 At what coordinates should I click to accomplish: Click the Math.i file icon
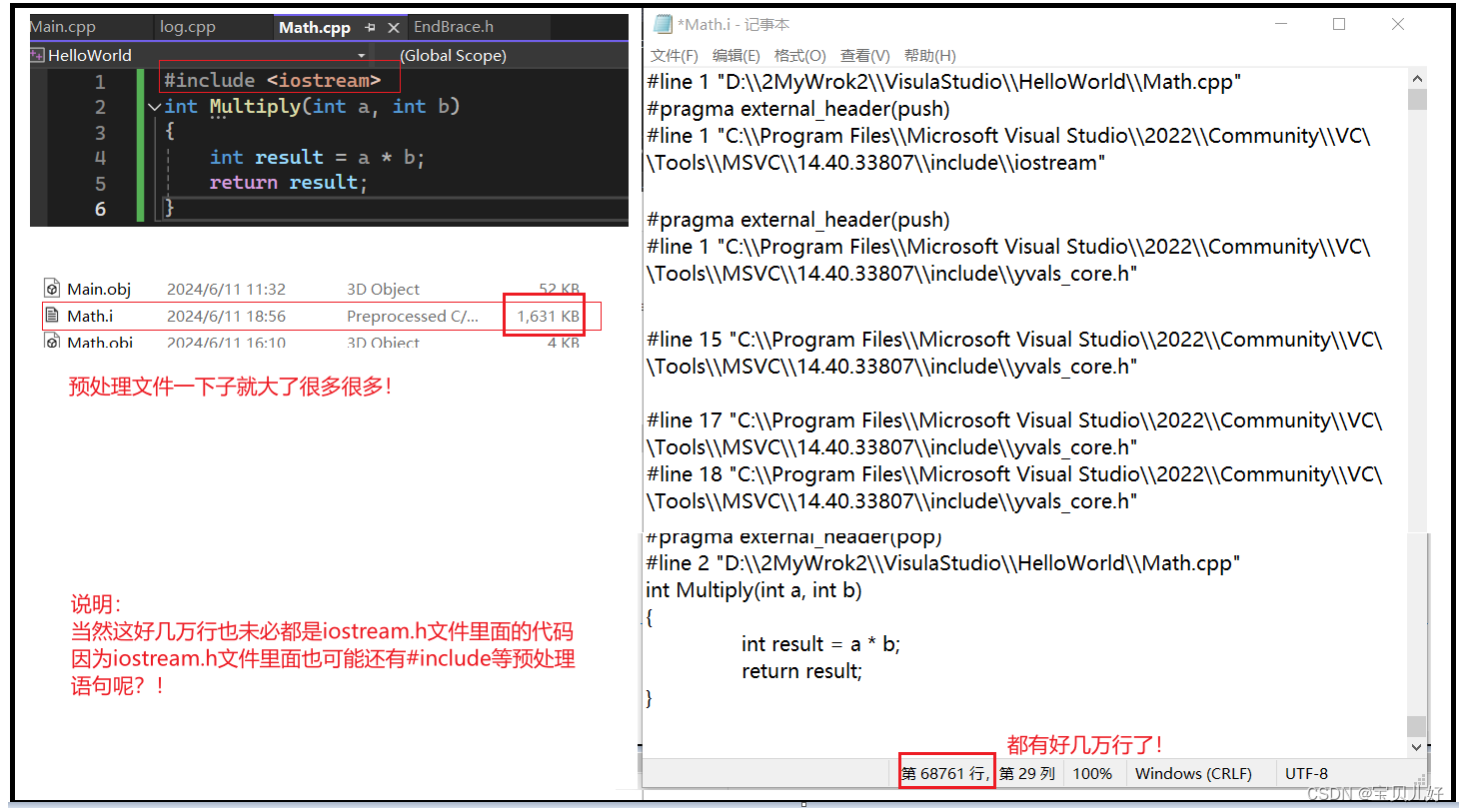coord(52,316)
